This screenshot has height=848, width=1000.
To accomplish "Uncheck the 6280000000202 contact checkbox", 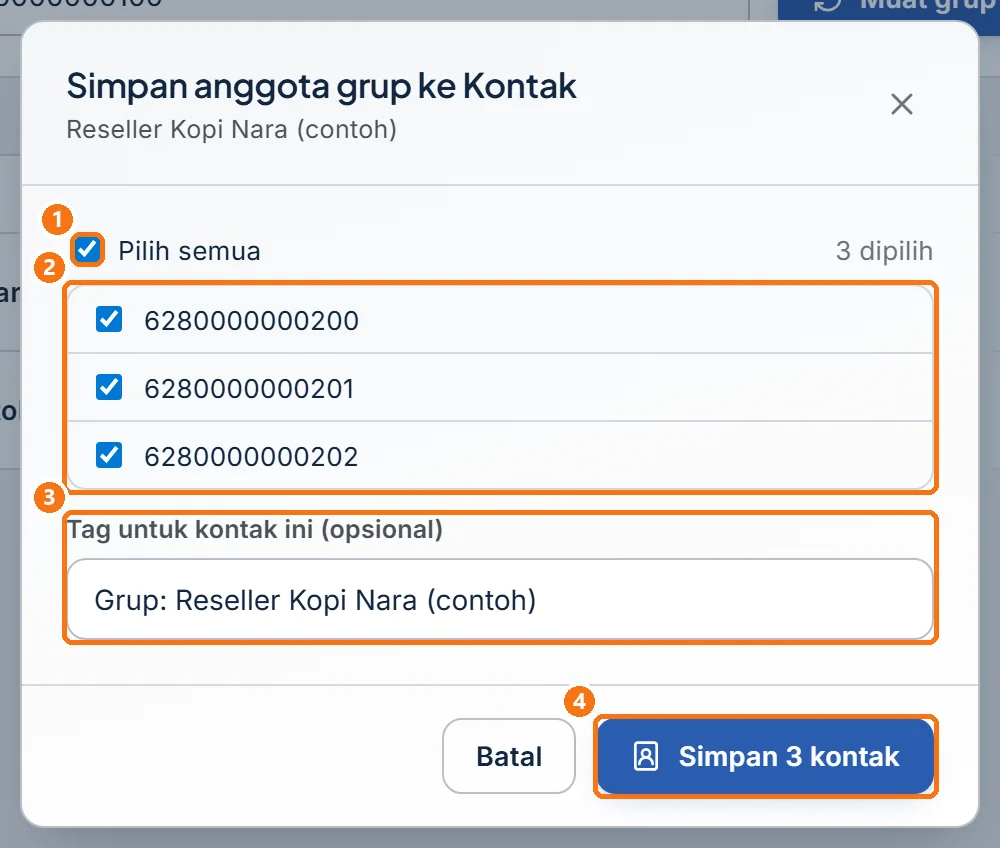I will (109, 455).
